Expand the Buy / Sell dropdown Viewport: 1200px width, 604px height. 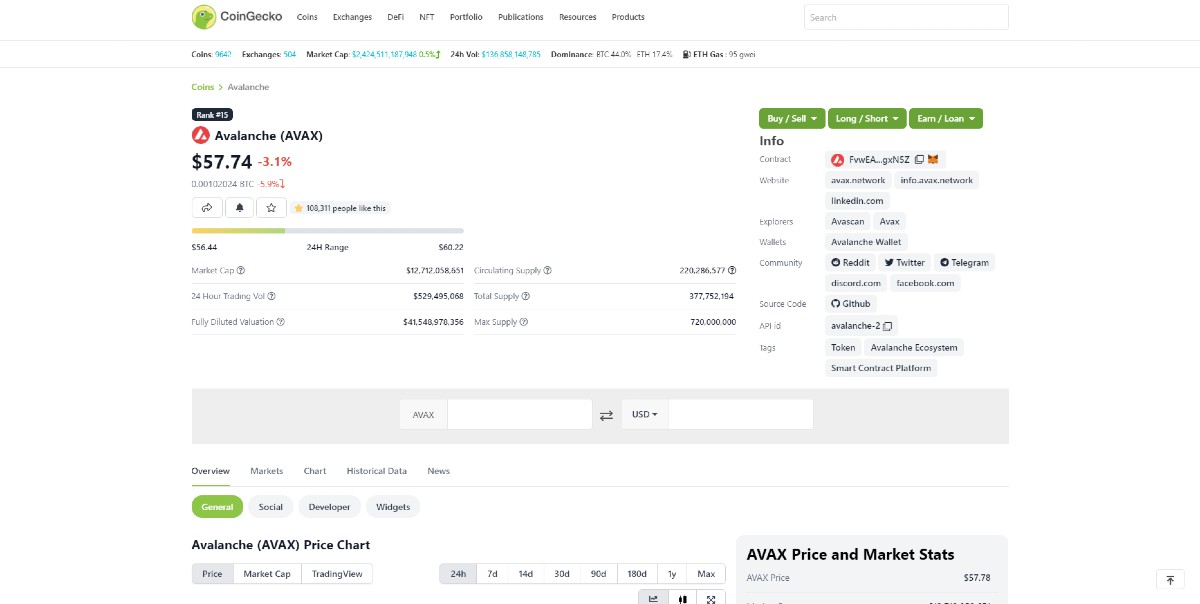click(x=792, y=119)
